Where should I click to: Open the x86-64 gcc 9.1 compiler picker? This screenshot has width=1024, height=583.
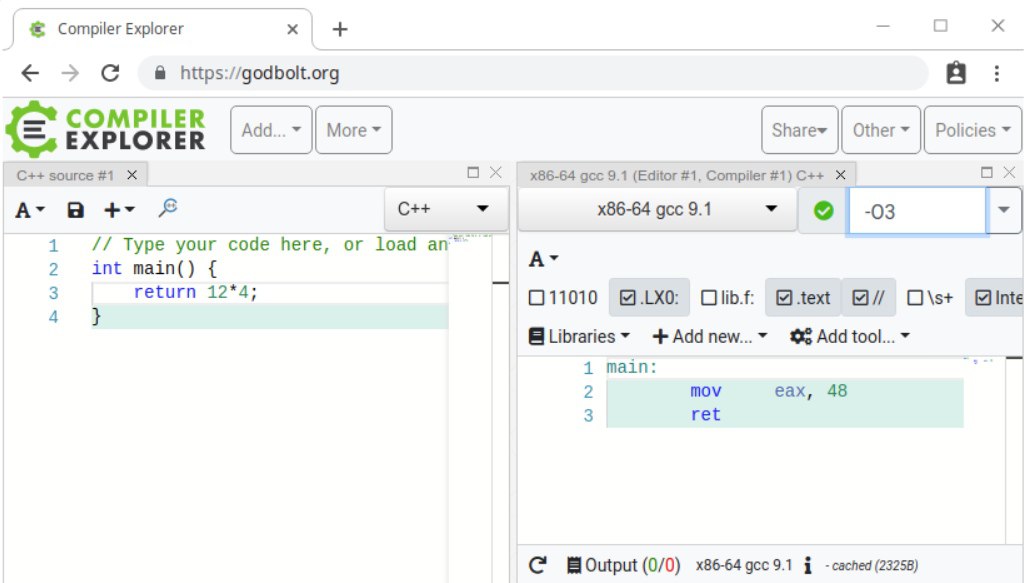658,210
